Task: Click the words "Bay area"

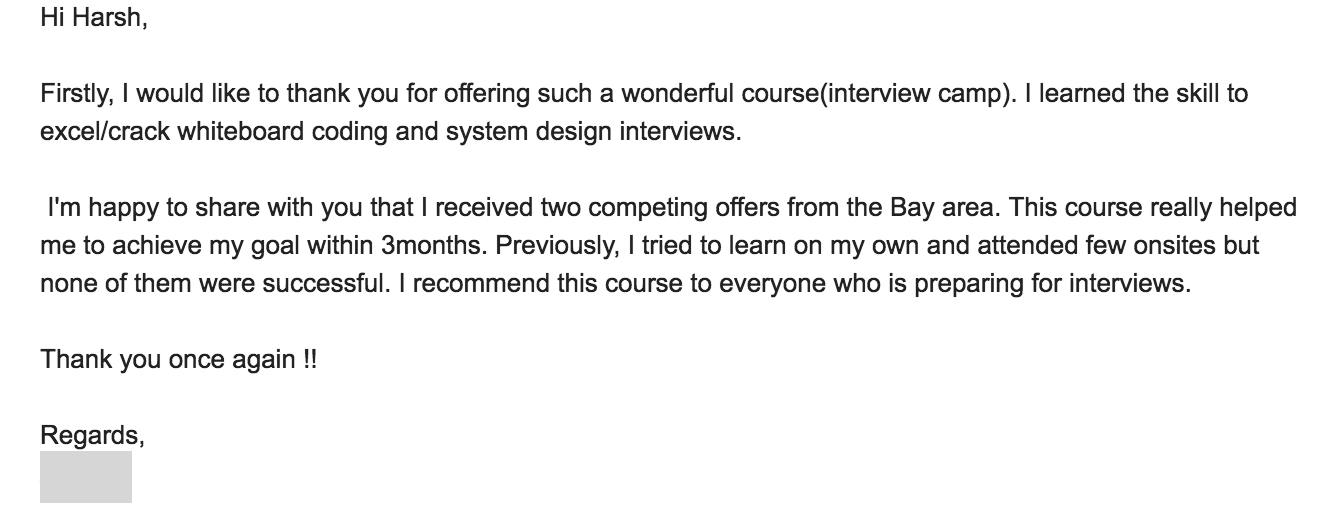Action: pos(943,208)
